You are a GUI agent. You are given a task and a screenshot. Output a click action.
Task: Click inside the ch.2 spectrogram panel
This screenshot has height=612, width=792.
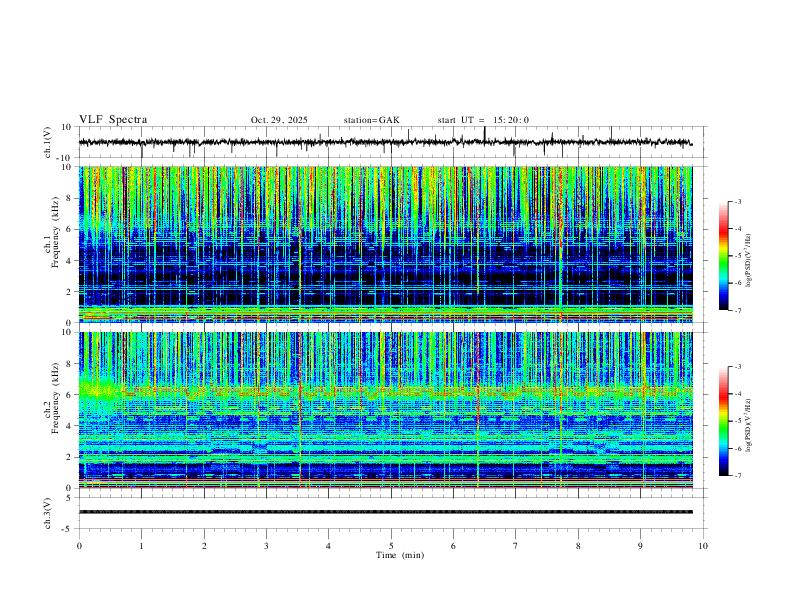click(385, 410)
